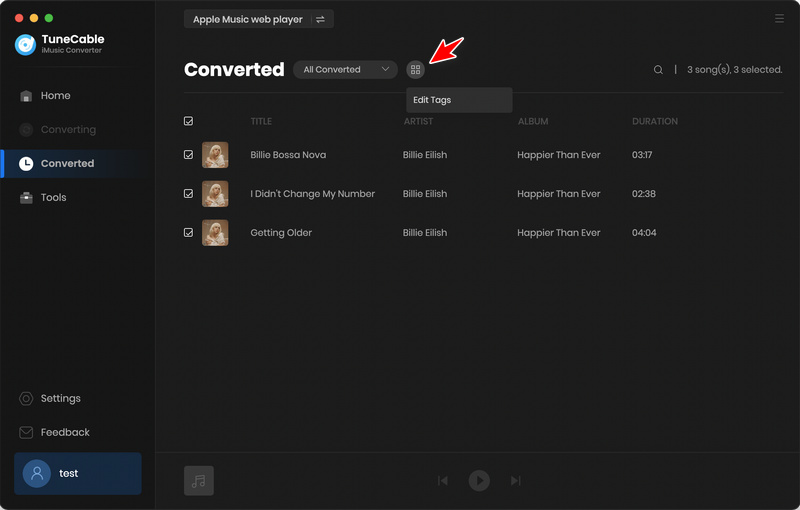Click the test user account button
The image size is (800, 510).
point(78,473)
